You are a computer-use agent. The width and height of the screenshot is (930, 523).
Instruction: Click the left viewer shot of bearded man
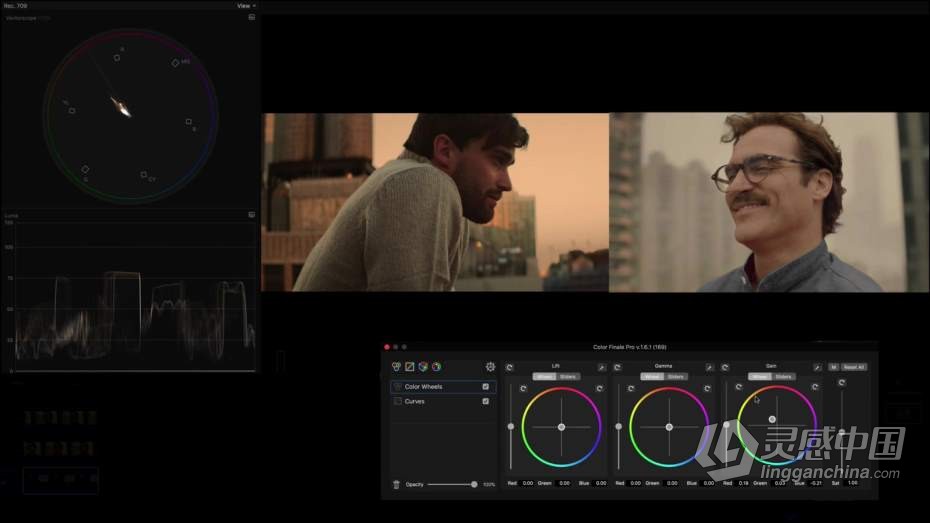(x=435, y=202)
